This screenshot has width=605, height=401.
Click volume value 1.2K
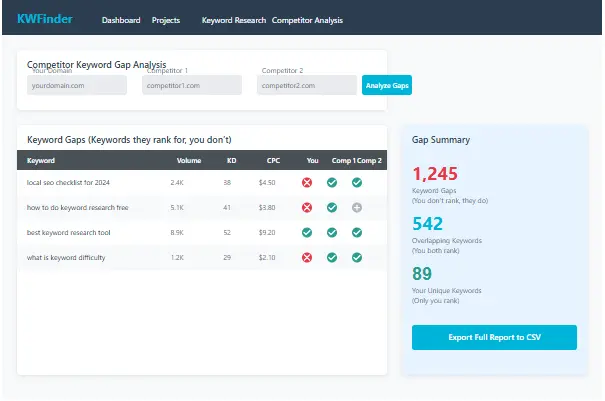(177, 257)
